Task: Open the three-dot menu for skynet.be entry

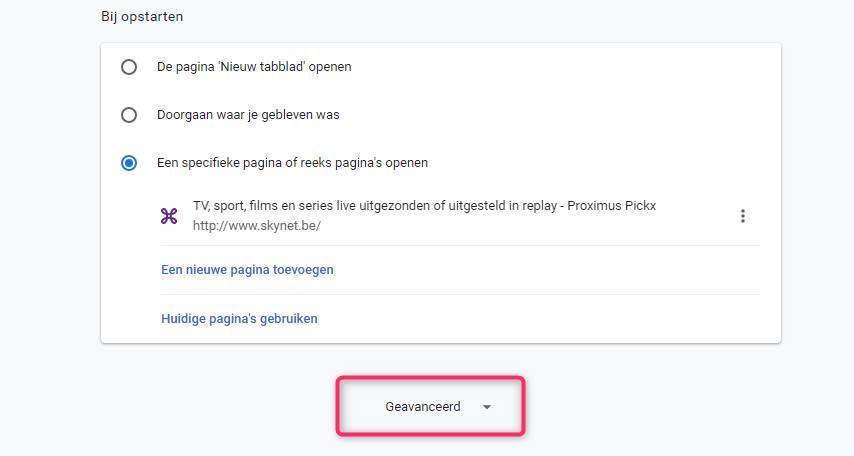Action: point(742,216)
